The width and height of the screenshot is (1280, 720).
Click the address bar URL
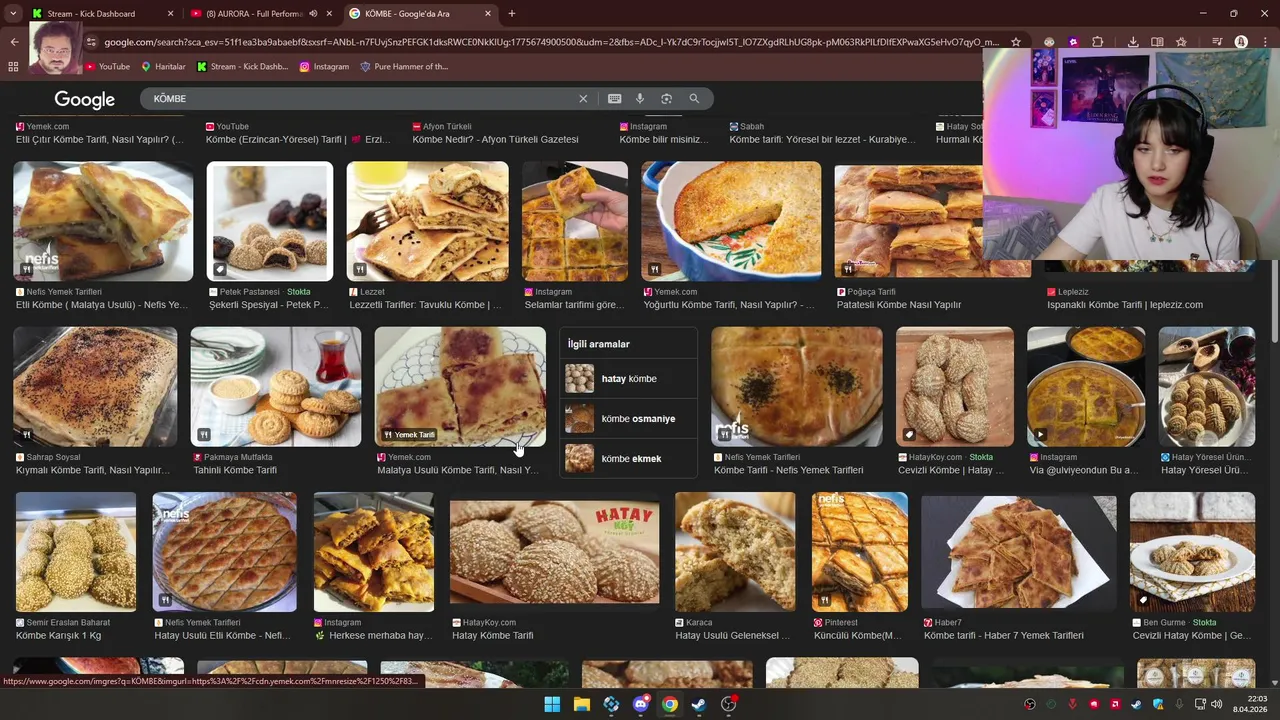pyautogui.click(x=550, y=42)
